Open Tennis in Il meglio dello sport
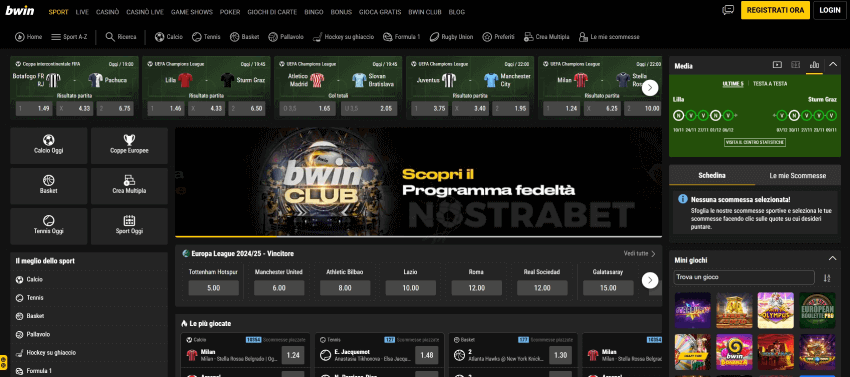The image size is (850, 377). [89, 298]
